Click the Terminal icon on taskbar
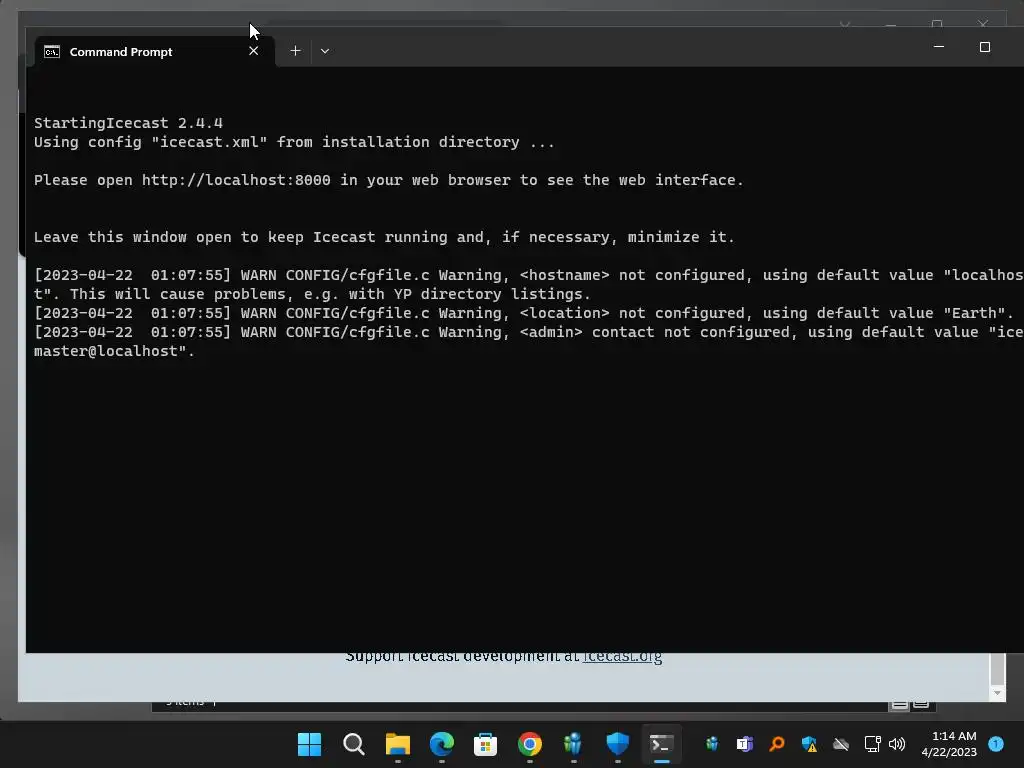Image resolution: width=1024 pixels, height=768 pixels. [661, 744]
